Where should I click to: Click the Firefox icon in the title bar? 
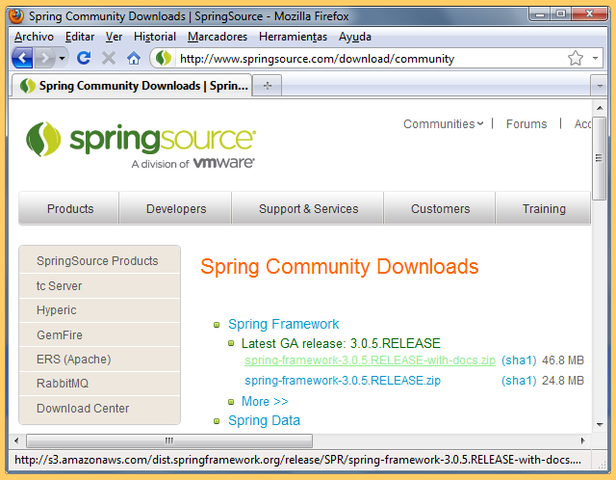16,16
